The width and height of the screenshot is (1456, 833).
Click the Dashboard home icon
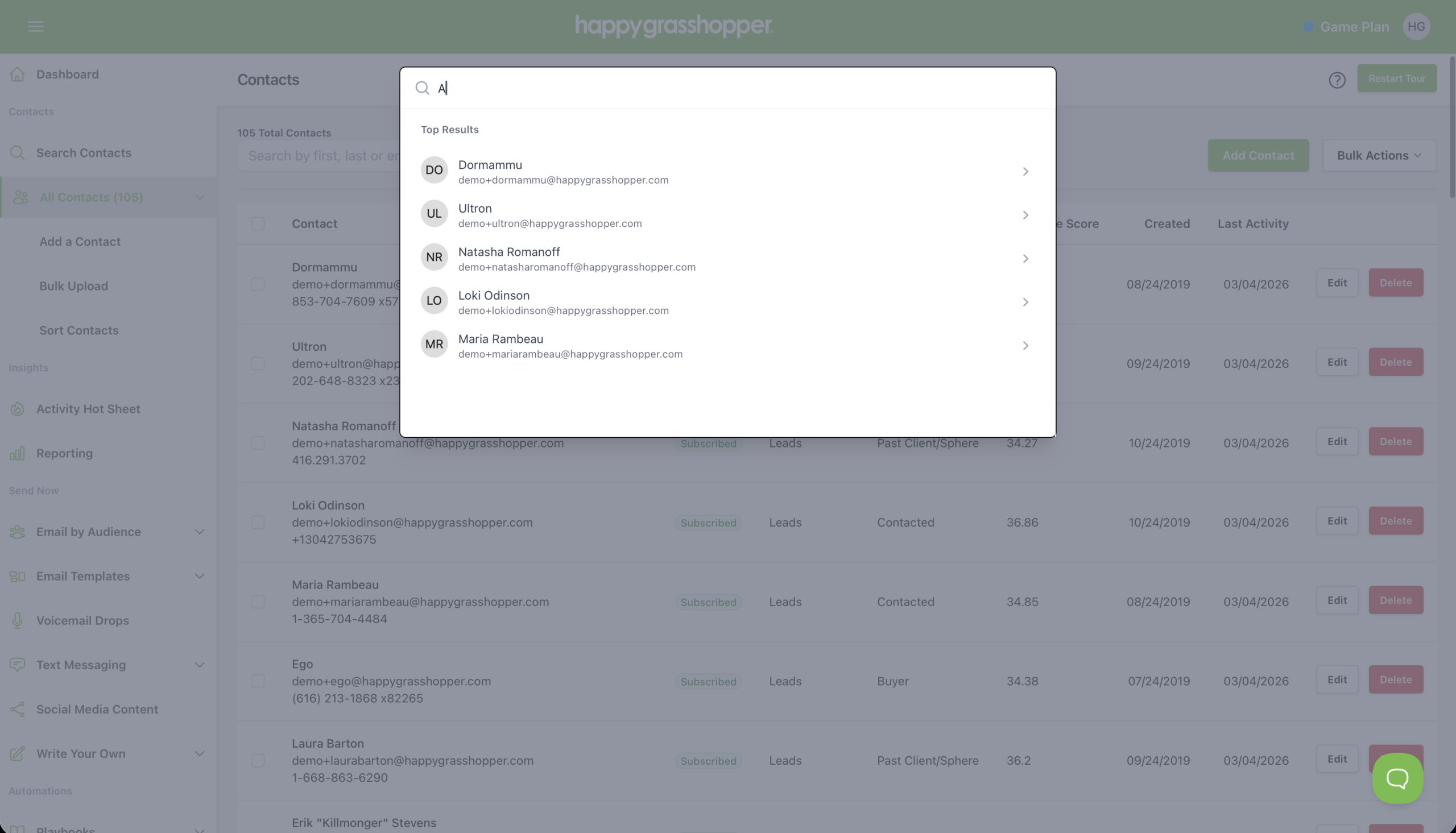(x=17, y=74)
